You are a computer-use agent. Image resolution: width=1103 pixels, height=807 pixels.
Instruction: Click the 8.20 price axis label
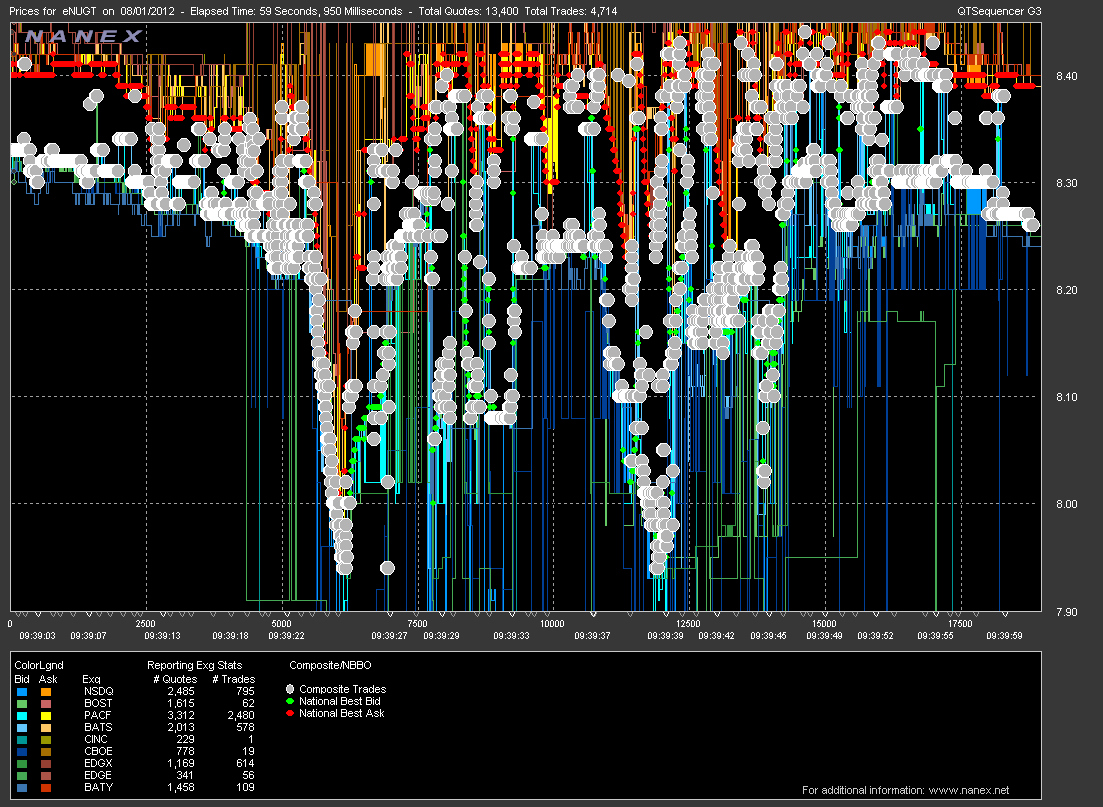[x=1066, y=290]
